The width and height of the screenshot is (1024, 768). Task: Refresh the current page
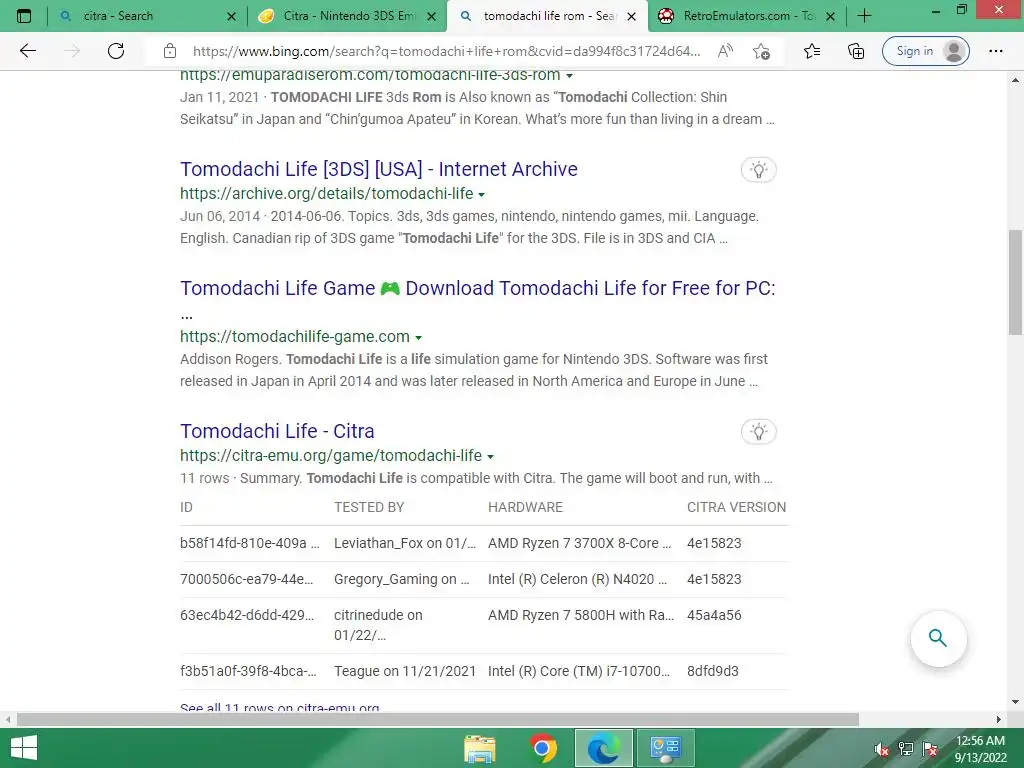tap(116, 51)
